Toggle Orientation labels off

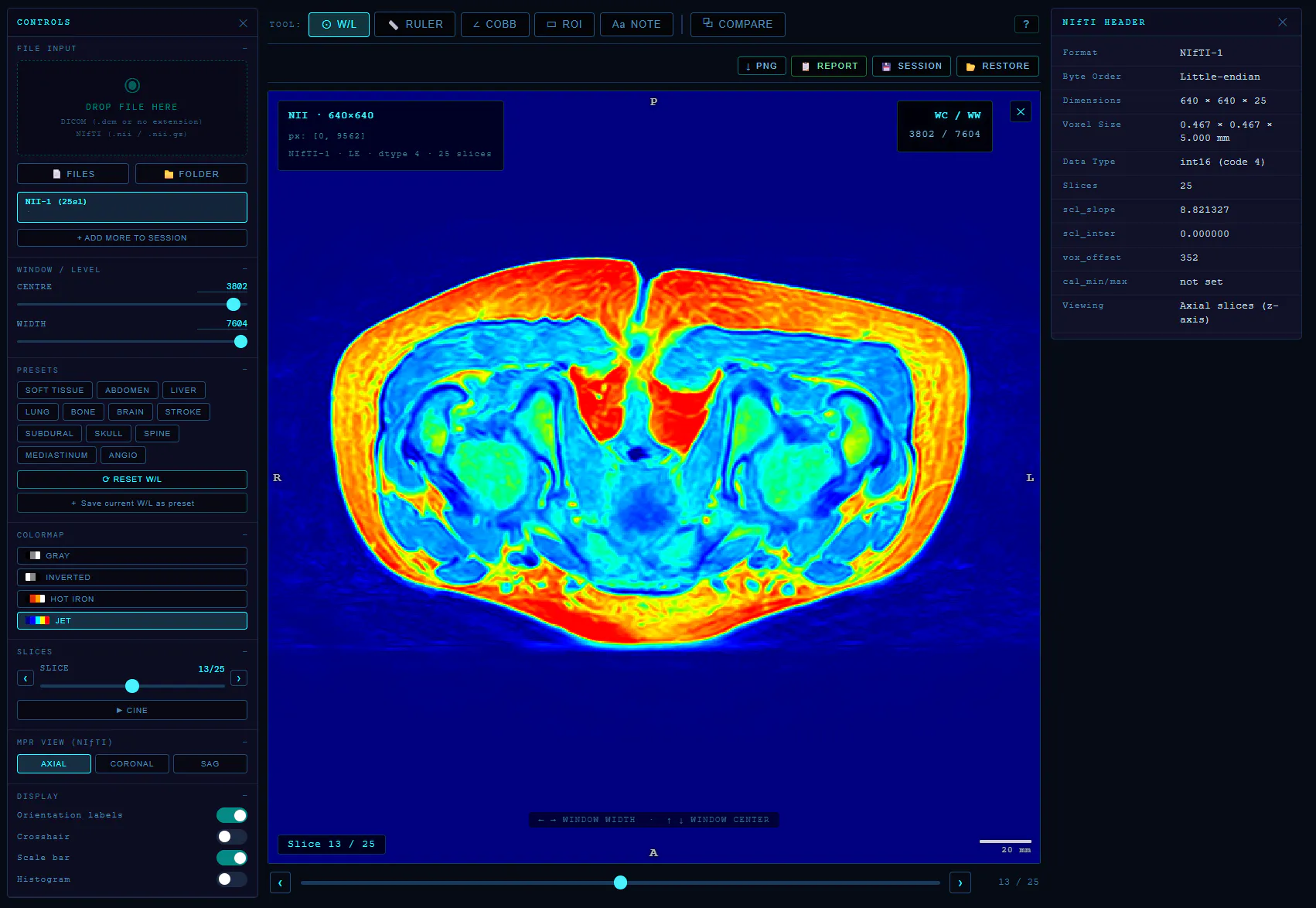coord(232,815)
